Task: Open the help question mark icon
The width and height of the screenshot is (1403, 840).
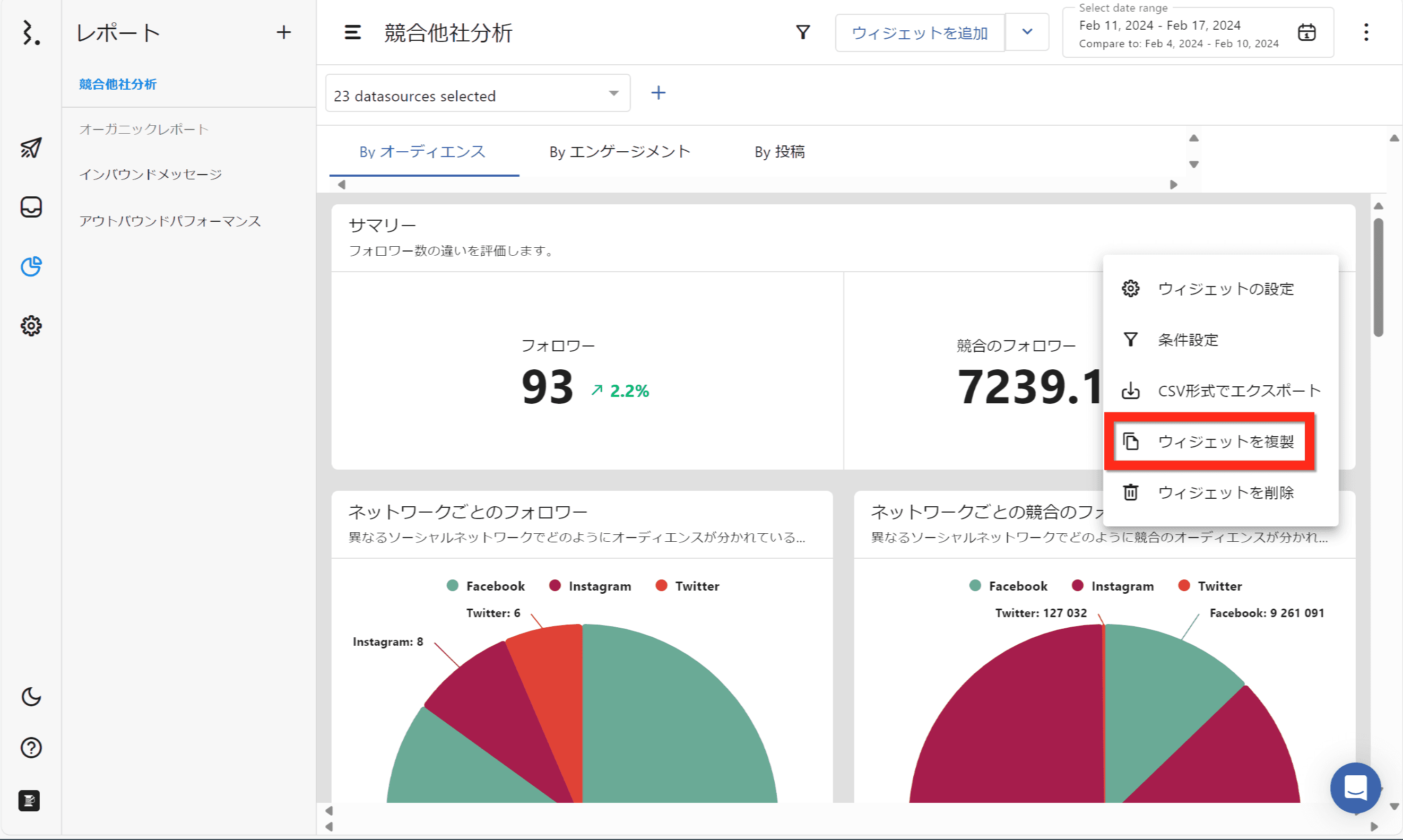Action: click(x=31, y=748)
